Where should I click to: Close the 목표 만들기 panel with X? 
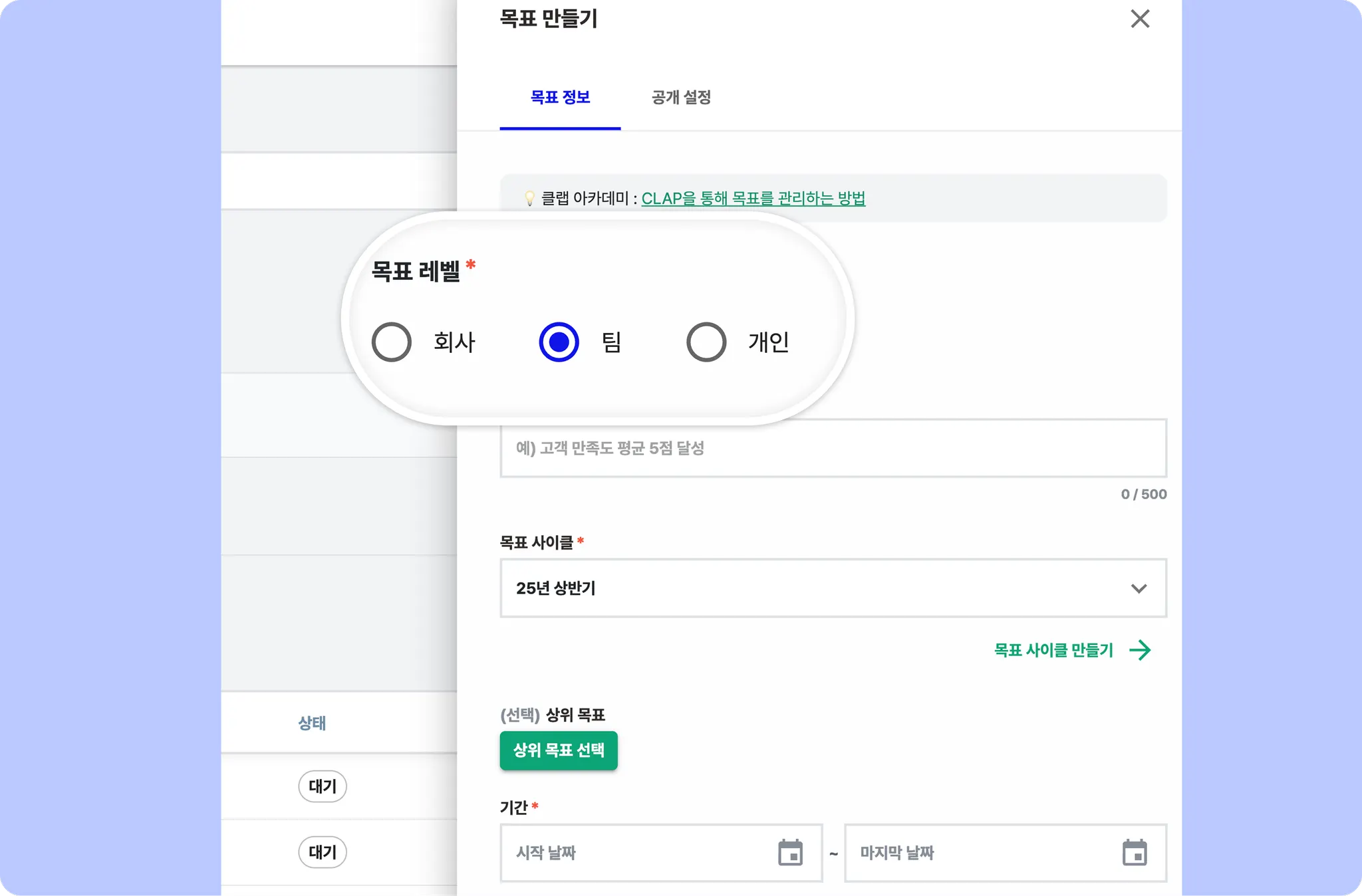click(x=1140, y=19)
